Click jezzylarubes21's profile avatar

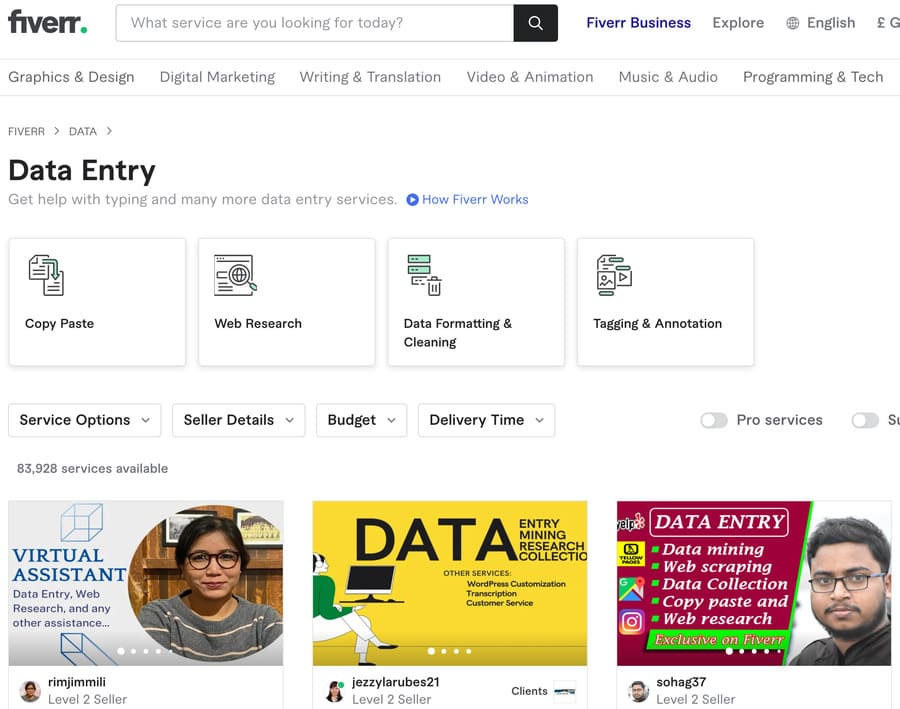335,691
